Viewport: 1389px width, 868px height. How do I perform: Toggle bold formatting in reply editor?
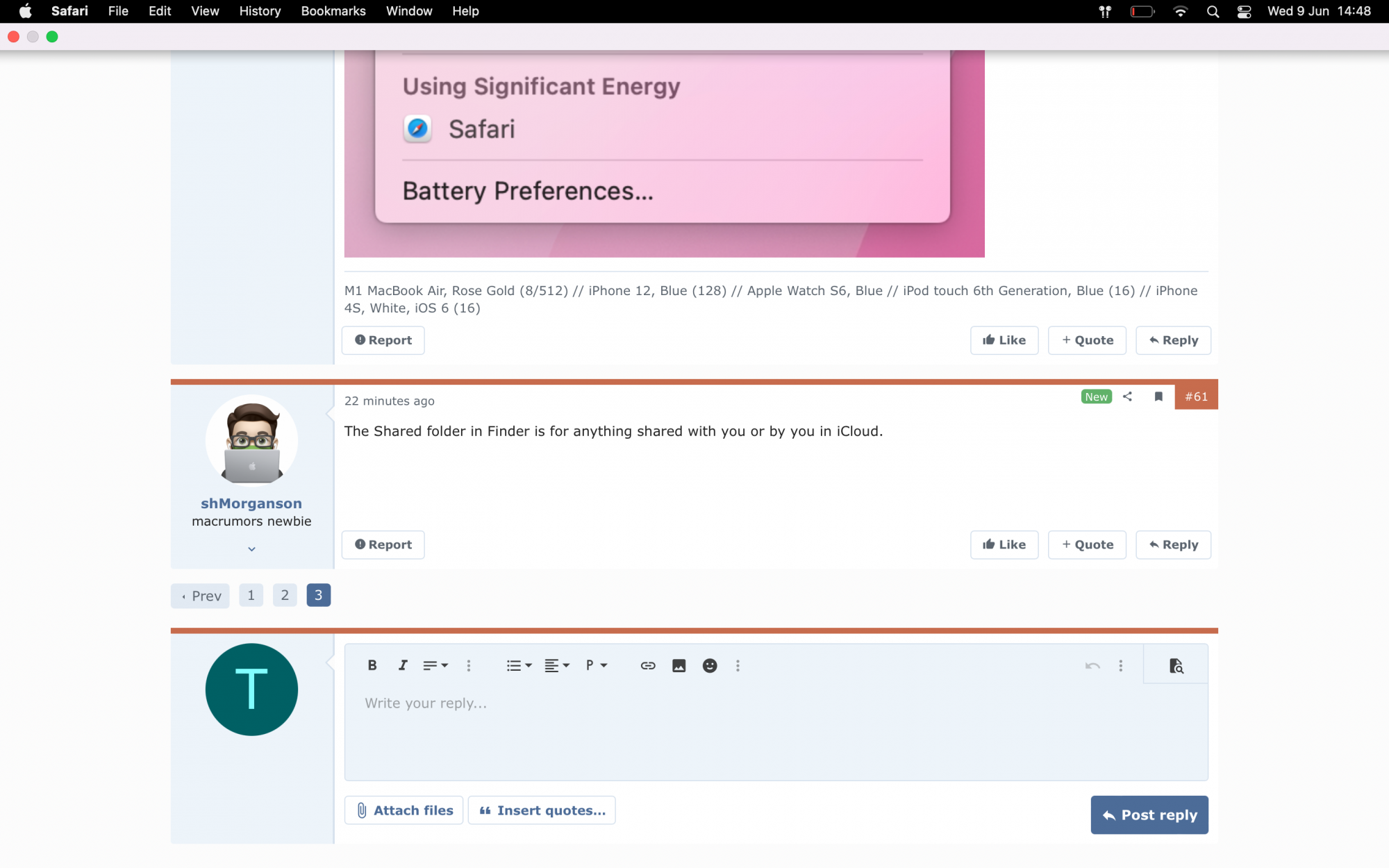[372, 665]
